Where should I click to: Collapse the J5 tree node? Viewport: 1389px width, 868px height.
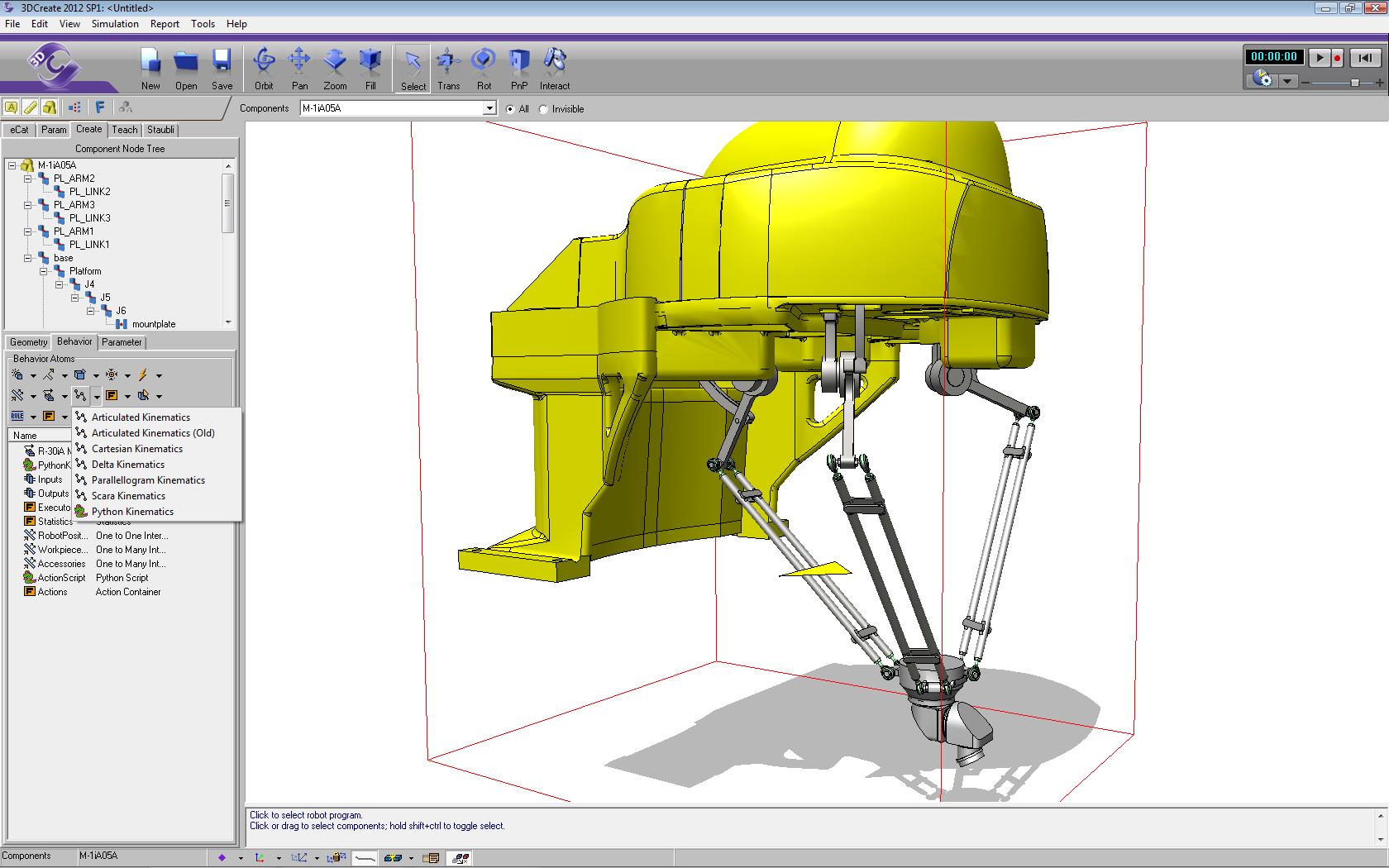click(74, 298)
